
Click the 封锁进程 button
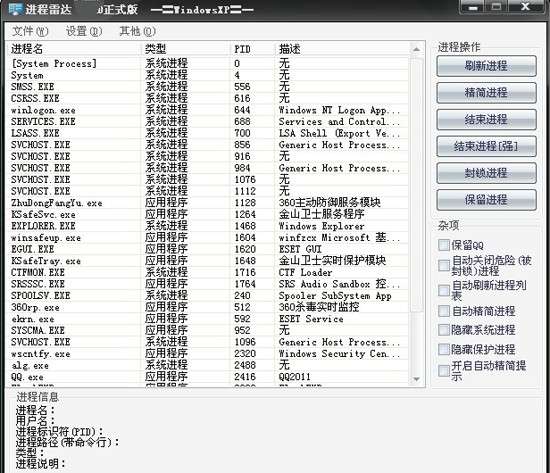pos(486,173)
